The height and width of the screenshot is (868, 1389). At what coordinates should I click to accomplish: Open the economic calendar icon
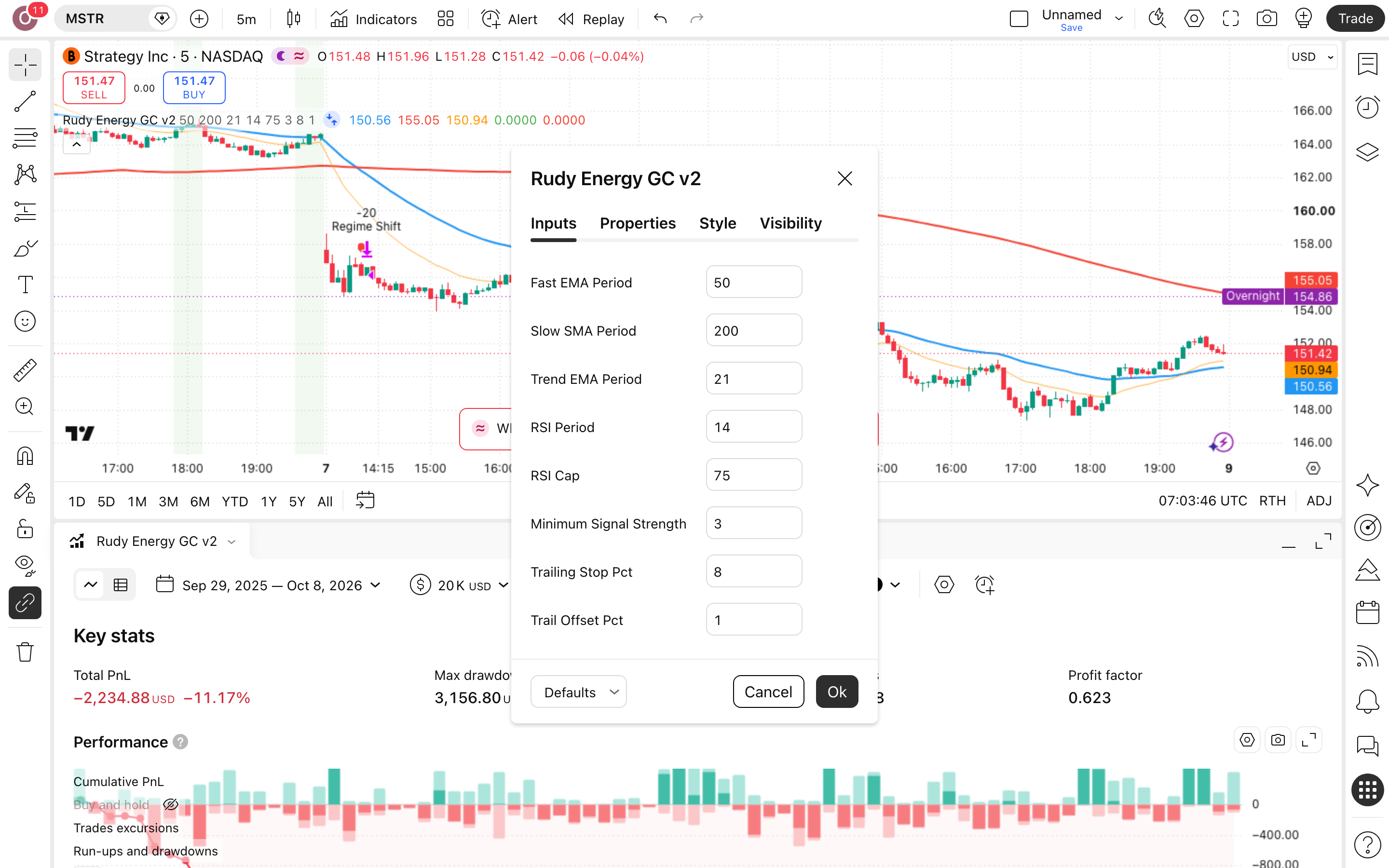(x=1367, y=612)
